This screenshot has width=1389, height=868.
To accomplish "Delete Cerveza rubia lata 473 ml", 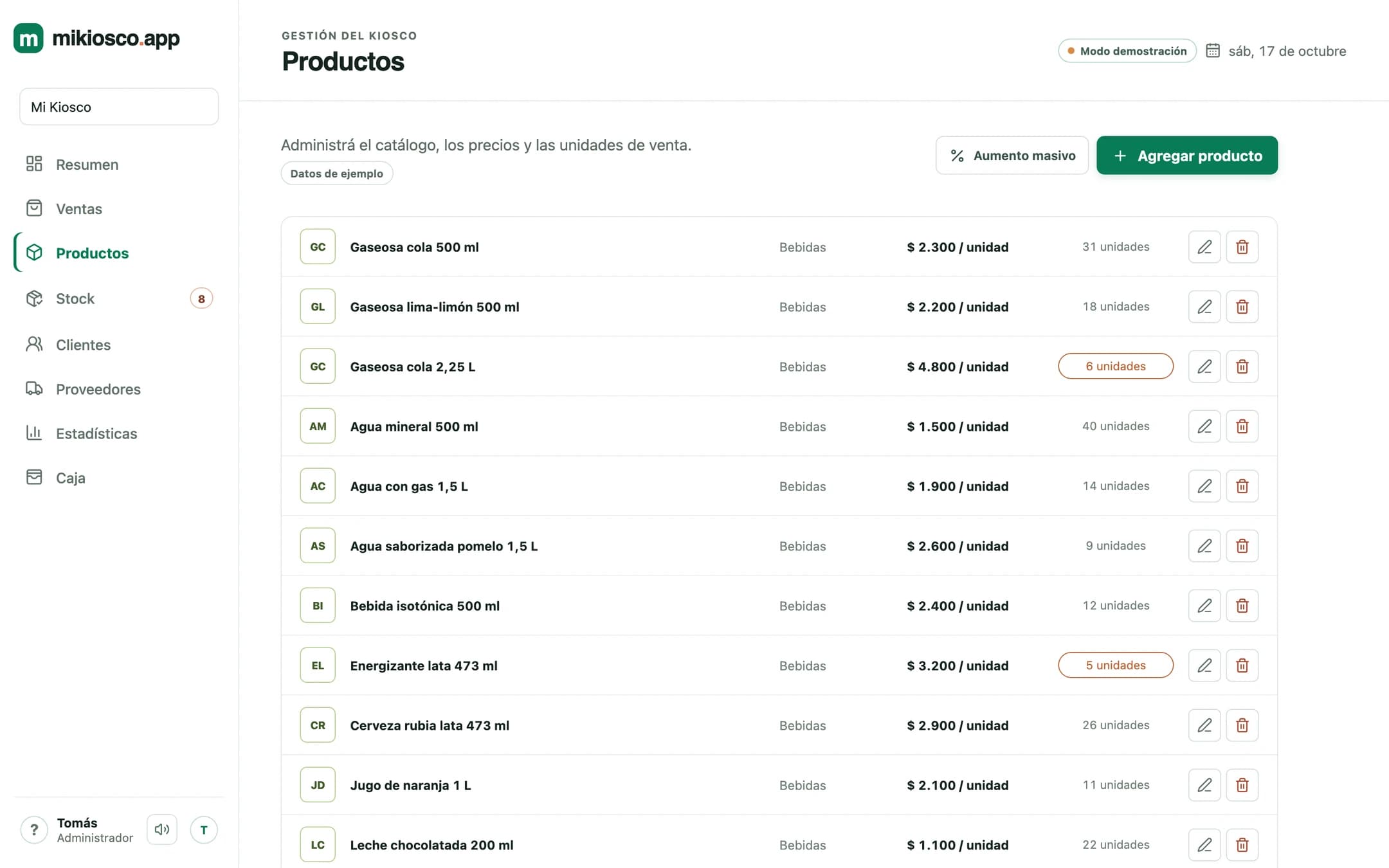I will (x=1242, y=725).
